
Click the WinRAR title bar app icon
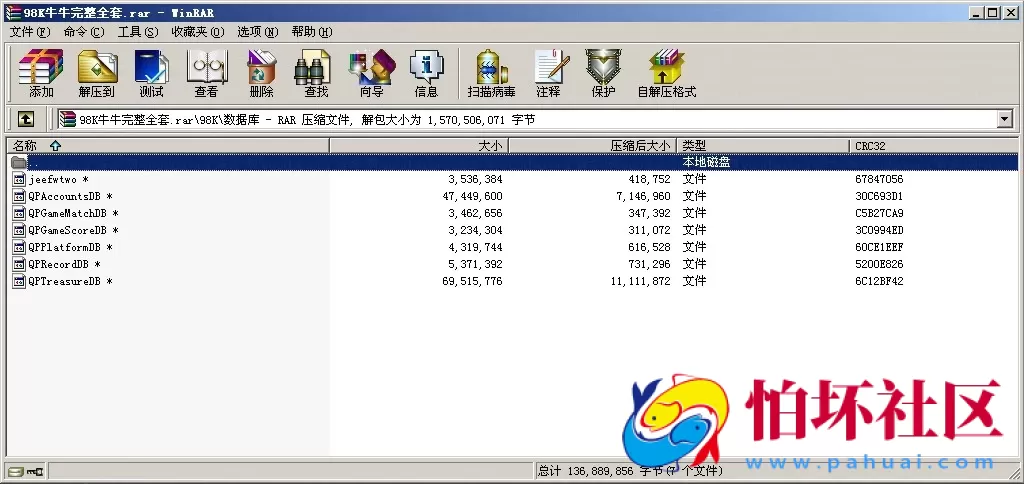pyautogui.click(x=13, y=13)
